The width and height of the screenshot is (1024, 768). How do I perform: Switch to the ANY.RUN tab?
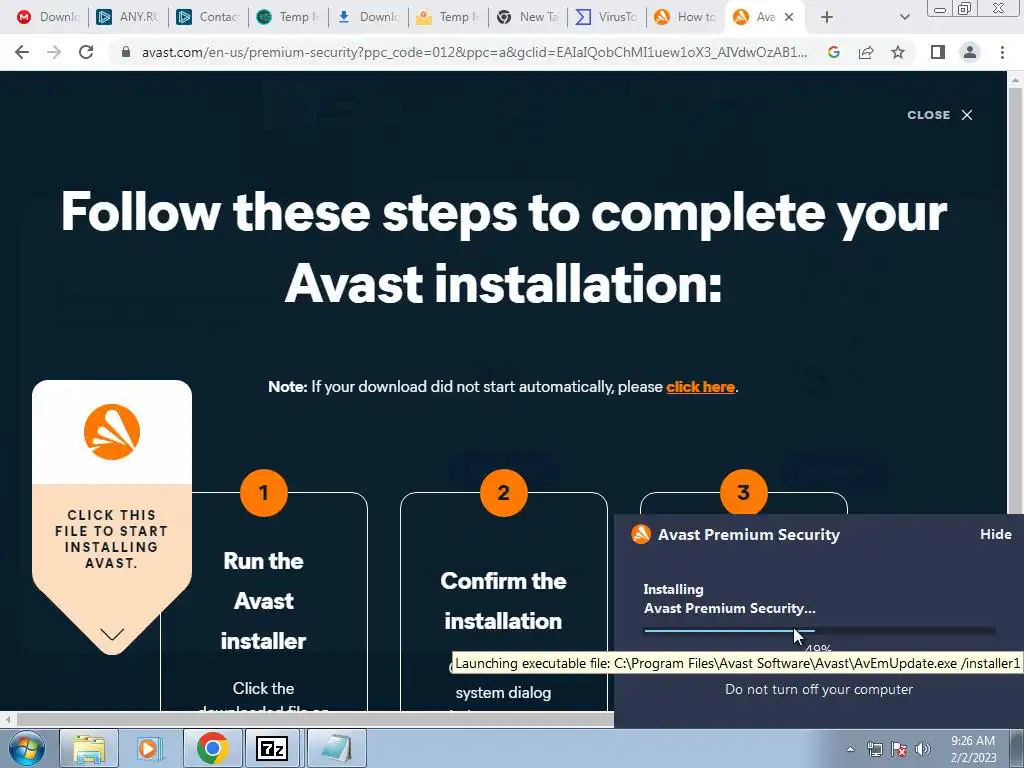pyautogui.click(x=127, y=17)
